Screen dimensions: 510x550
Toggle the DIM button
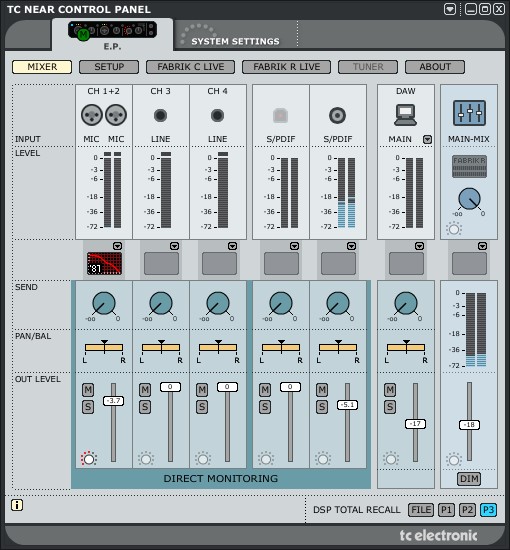tap(469, 479)
